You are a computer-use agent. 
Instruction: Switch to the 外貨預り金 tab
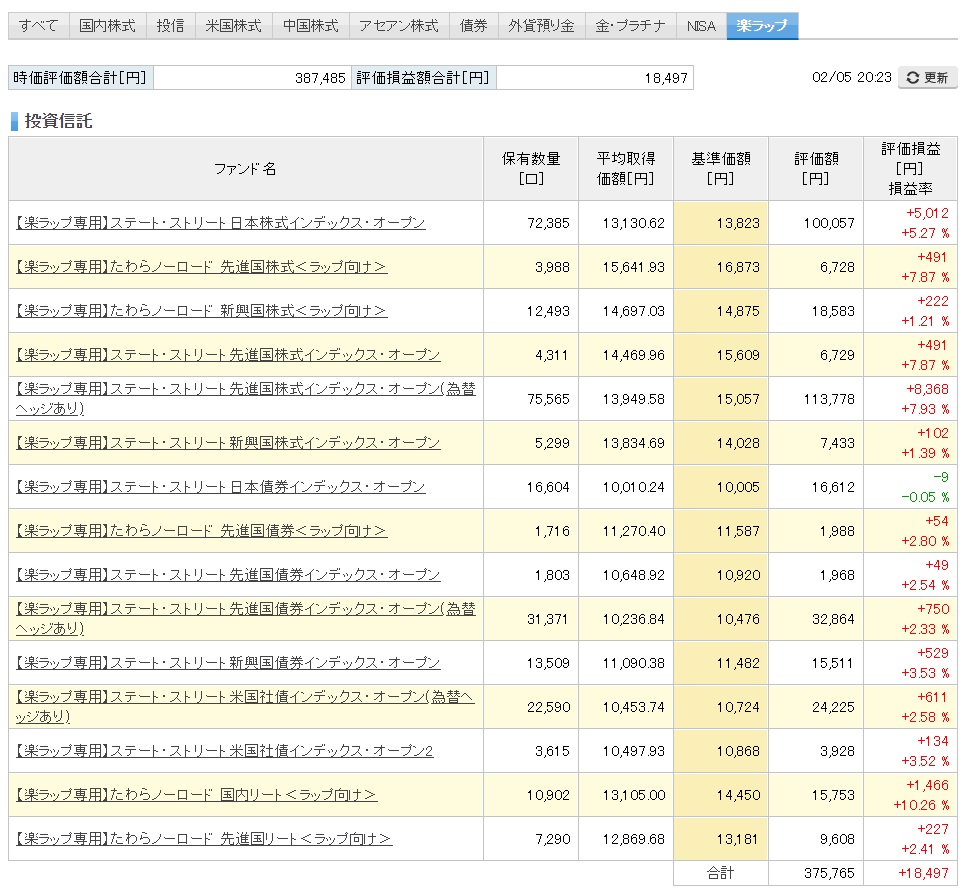tap(541, 26)
